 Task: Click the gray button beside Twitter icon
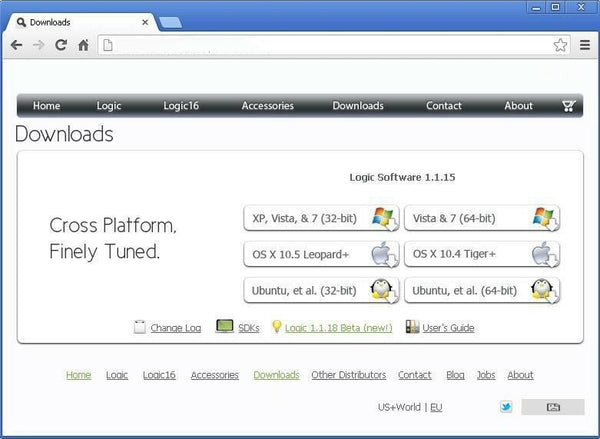[x=553, y=407]
